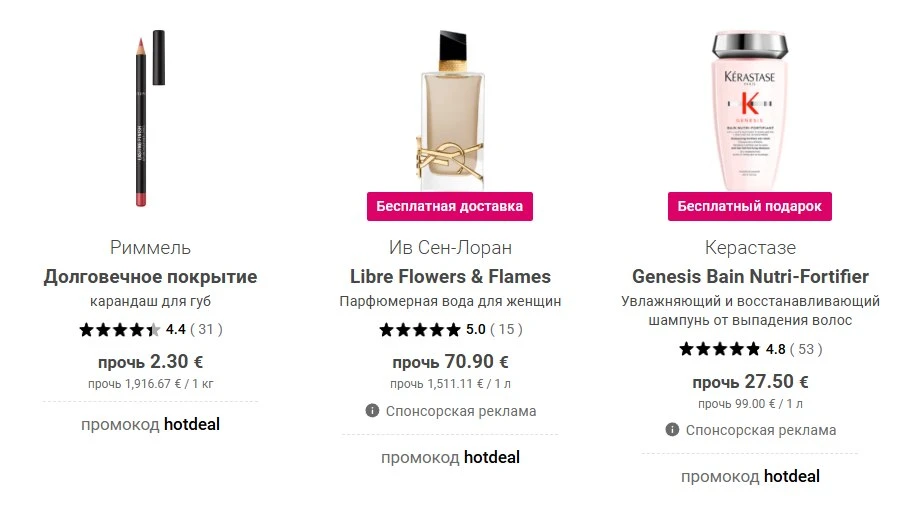
Task: Open the Genesis Bain Nutri-Fortifier title
Action: pyautogui.click(x=750, y=277)
